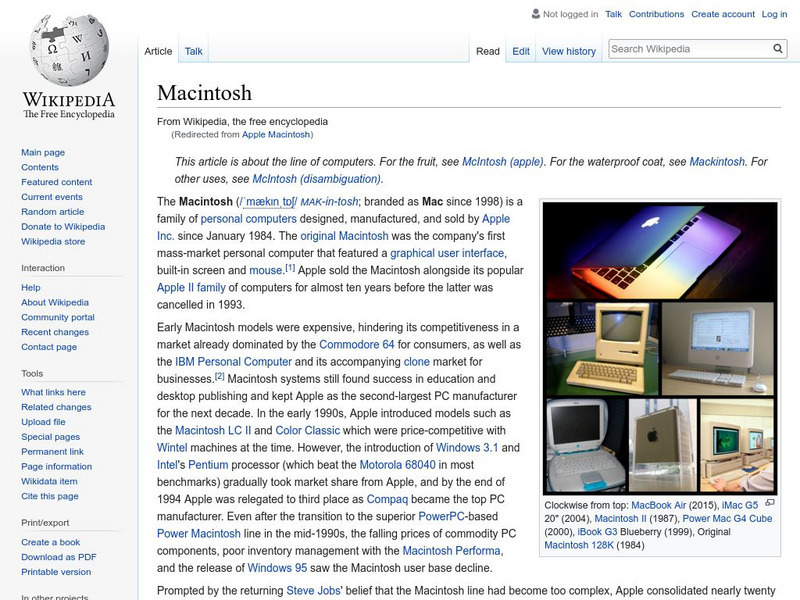Open Contents in the sidebar
Image resolution: width=800 pixels, height=600 pixels.
pyautogui.click(x=40, y=167)
